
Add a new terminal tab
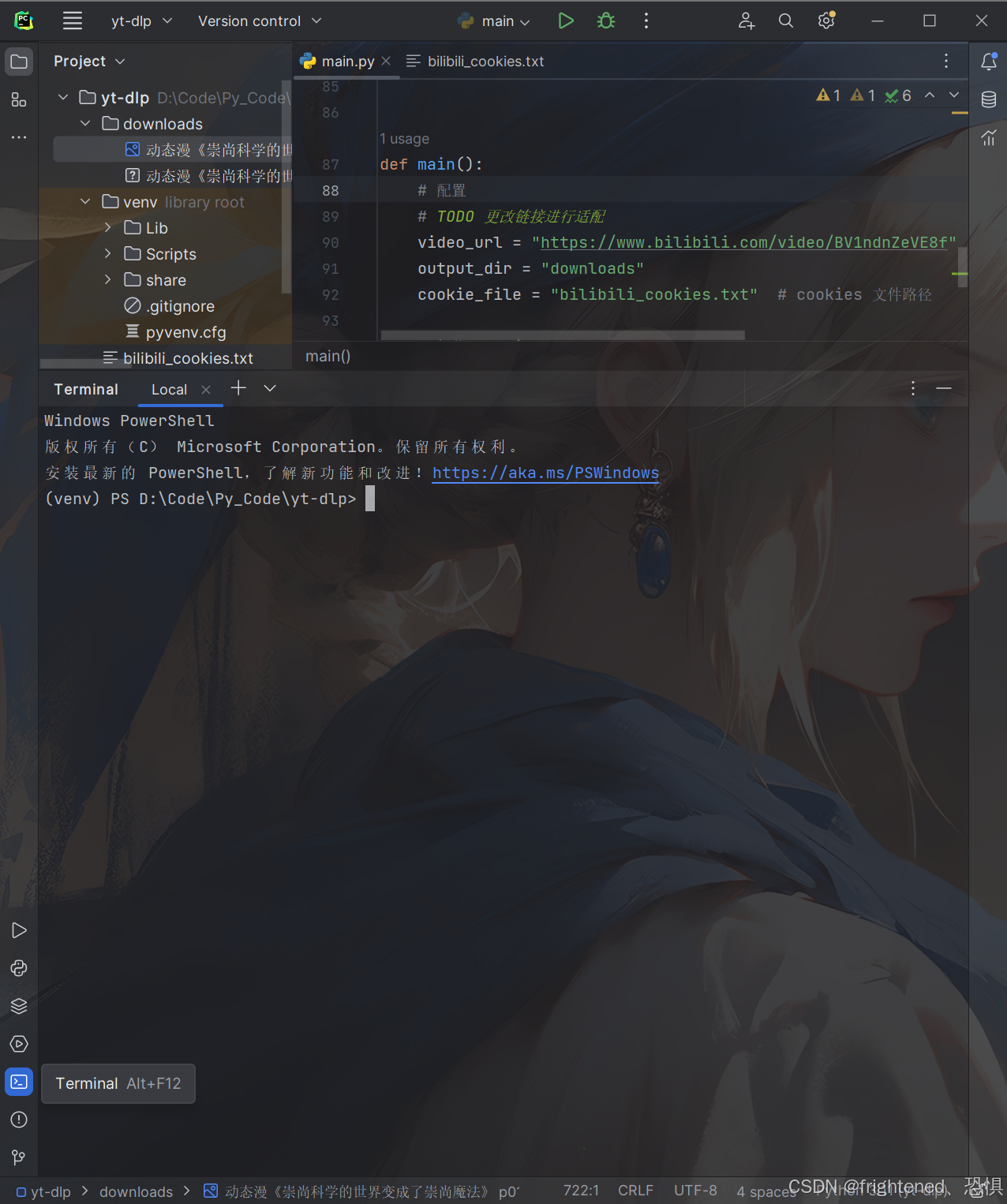pyautogui.click(x=238, y=388)
